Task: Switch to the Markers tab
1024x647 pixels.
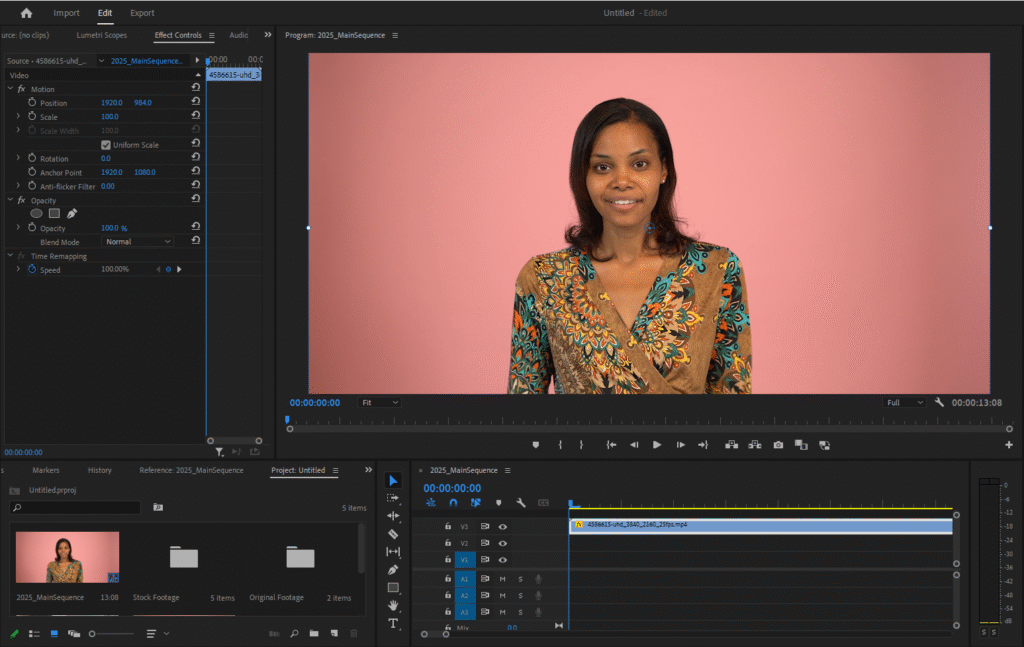Action: [x=46, y=470]
